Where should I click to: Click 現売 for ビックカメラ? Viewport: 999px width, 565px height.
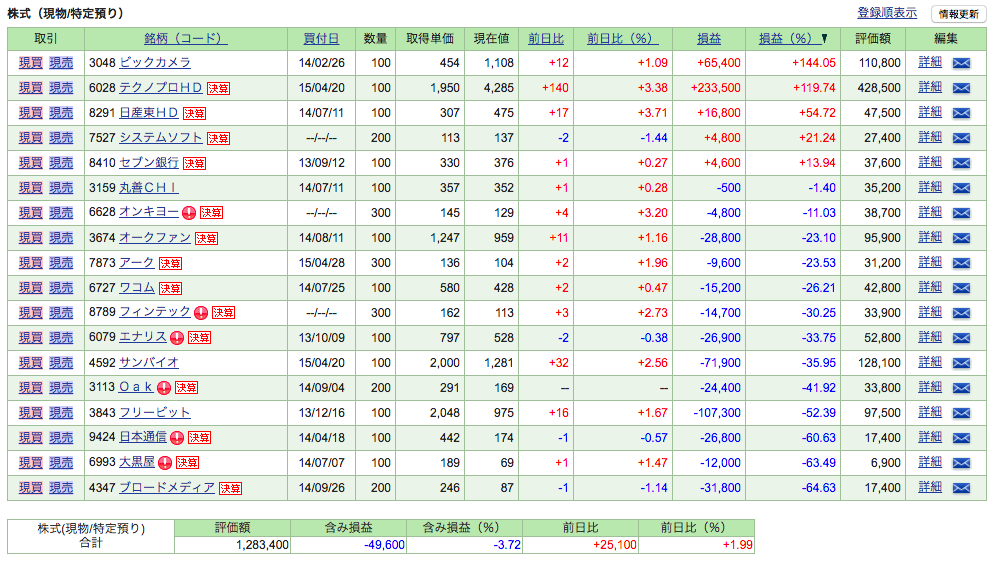[x=61, y=62]
